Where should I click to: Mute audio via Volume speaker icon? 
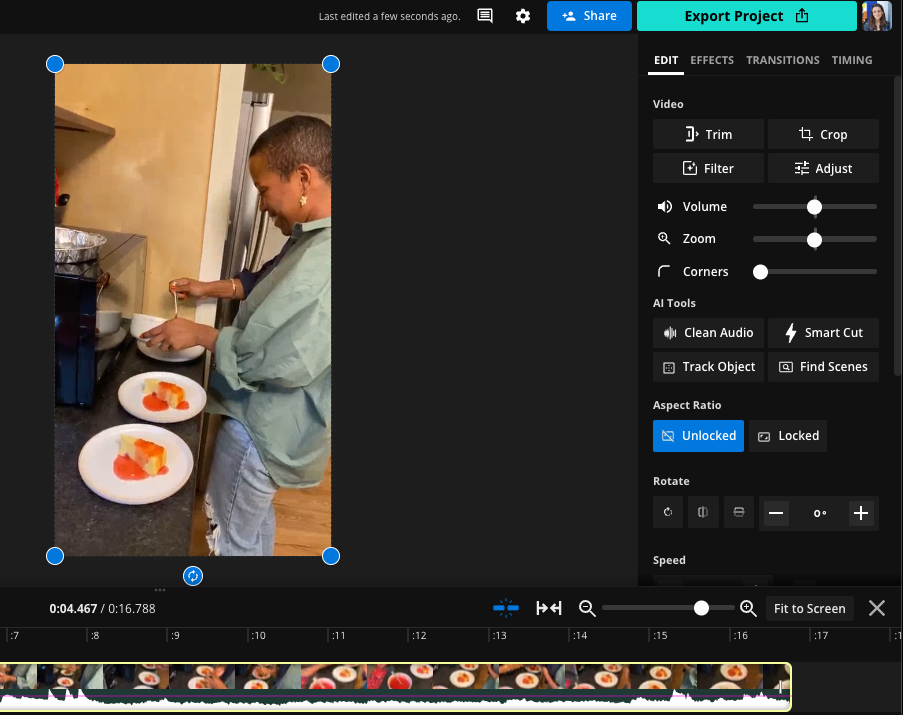(x=665, y=207)
